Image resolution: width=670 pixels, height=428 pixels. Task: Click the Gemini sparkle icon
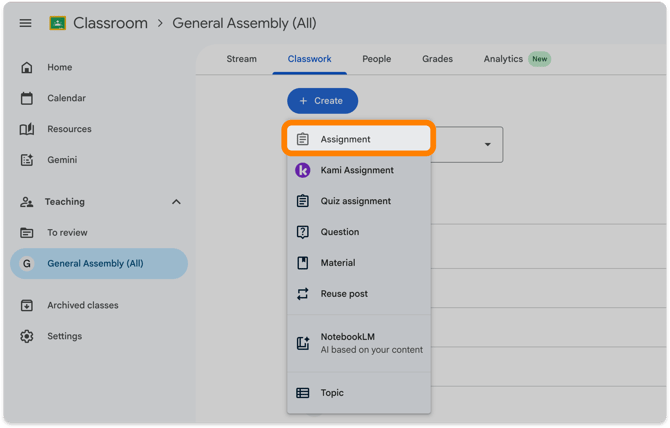click(26, 160)
